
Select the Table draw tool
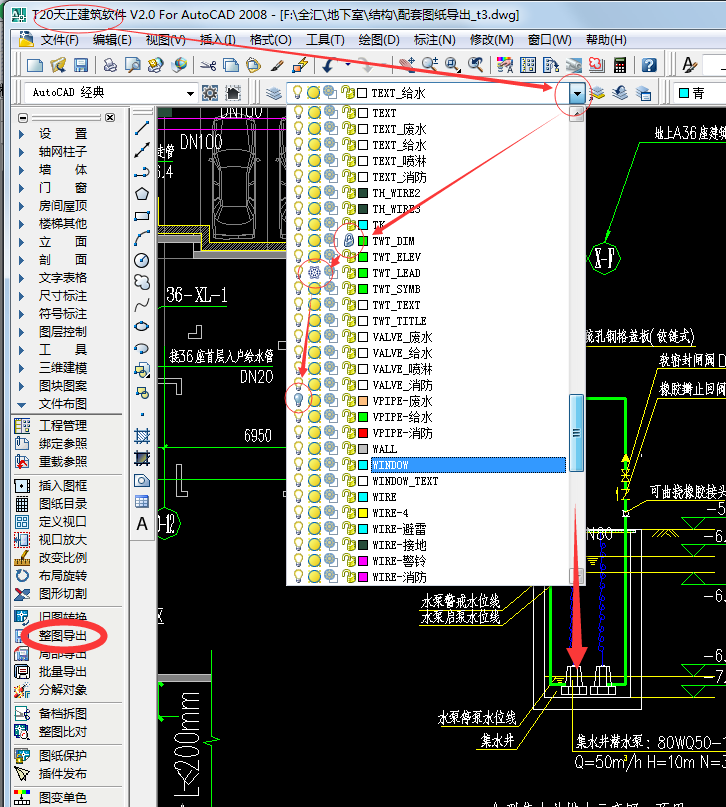142,501
